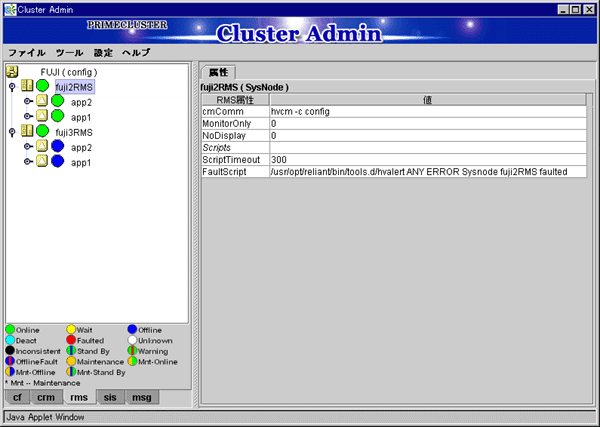The height and width of the screenshot is (427, 600).
Task: Click the Mnt-Offline legend circle
Action: [10, 372]
